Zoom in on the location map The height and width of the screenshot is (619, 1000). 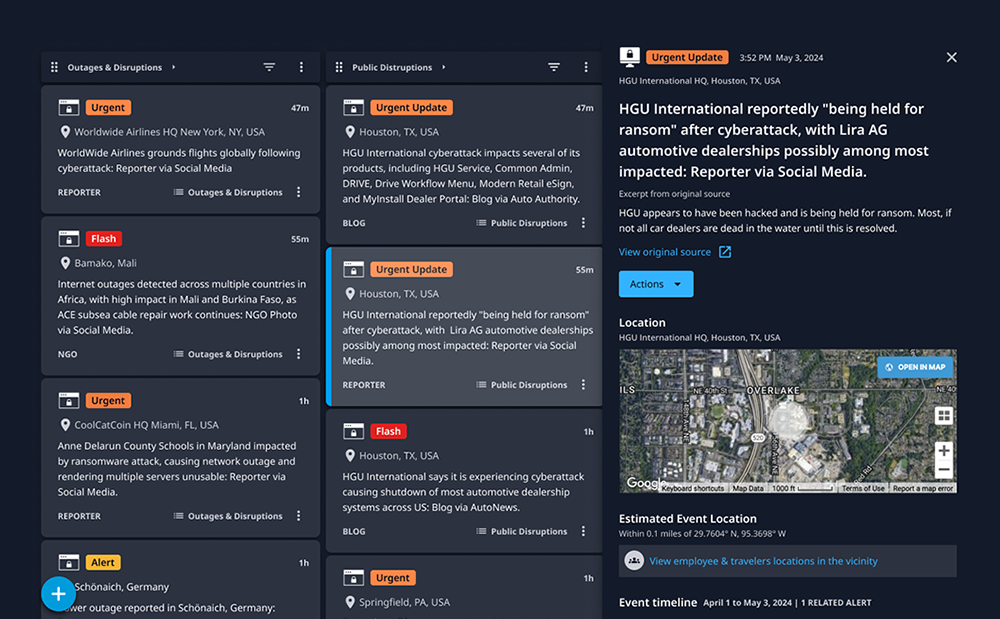[943, 450]
